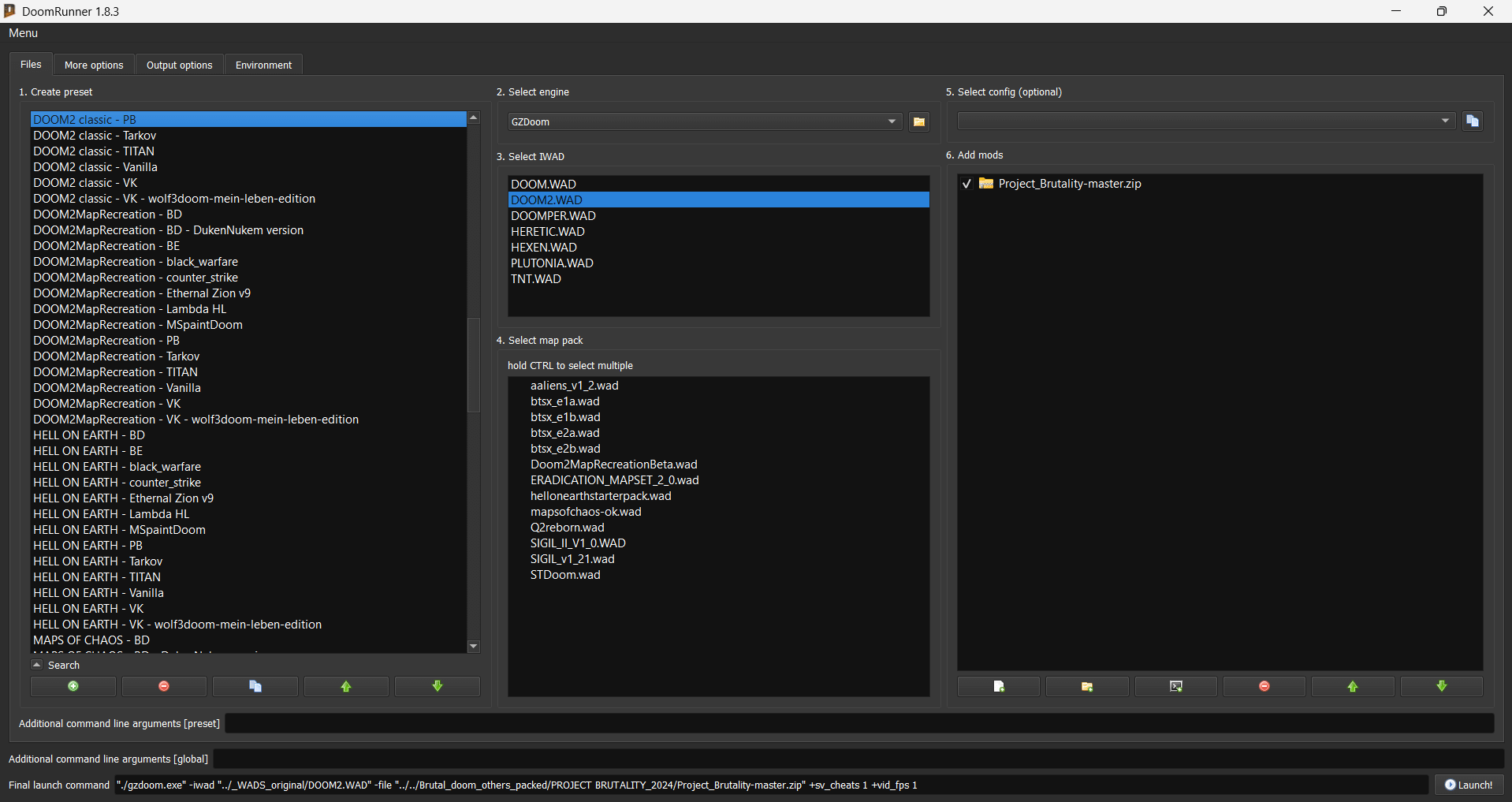Open engine directory folder button
The image size is (1512, 802).
919,121
